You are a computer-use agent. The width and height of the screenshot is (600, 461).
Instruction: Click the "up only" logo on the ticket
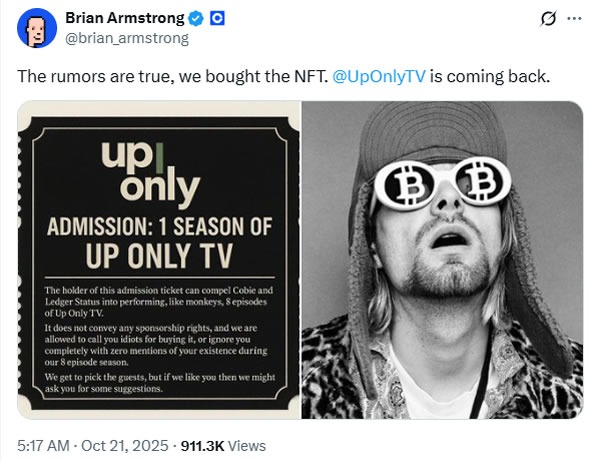[151, 172]
